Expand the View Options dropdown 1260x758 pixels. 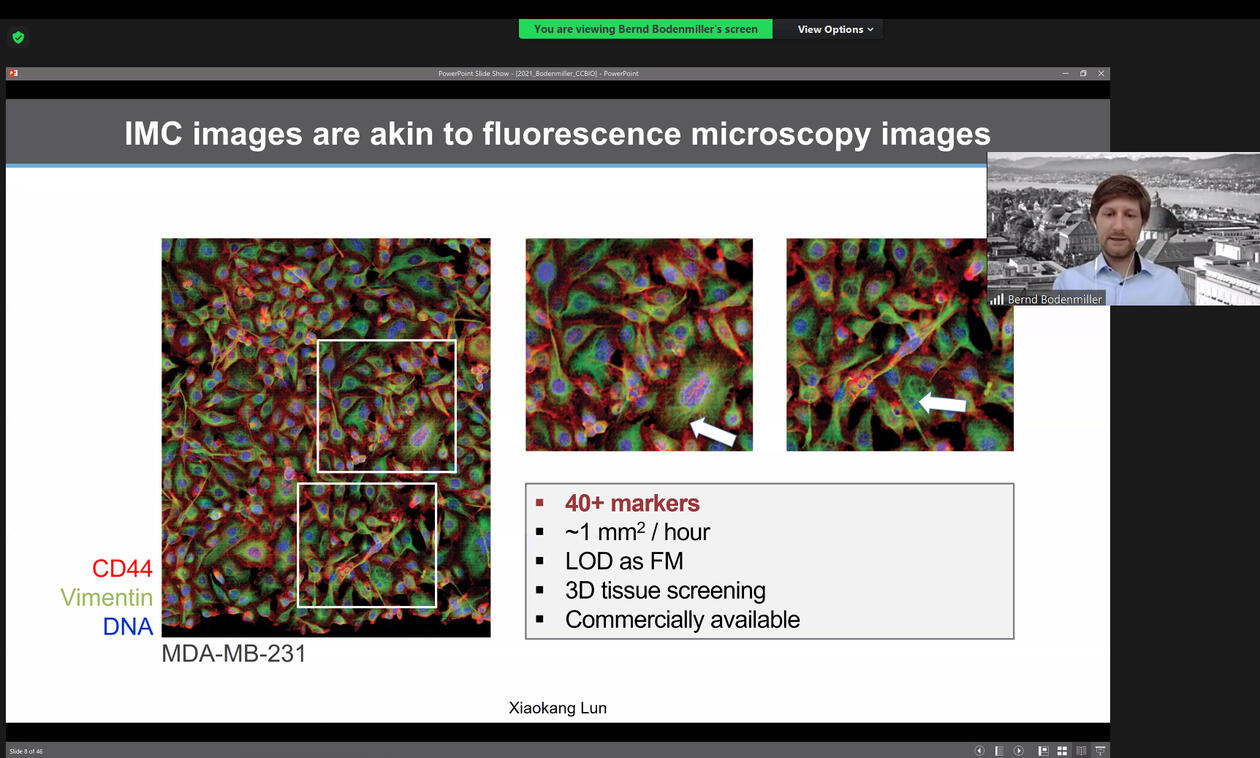[835, 29]
